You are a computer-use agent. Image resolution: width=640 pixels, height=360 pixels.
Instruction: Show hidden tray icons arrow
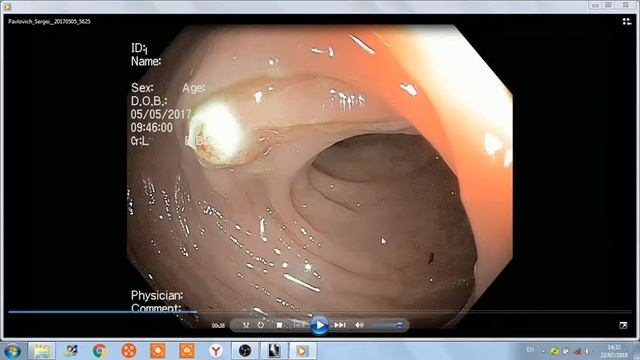click(x=543, y=351)
